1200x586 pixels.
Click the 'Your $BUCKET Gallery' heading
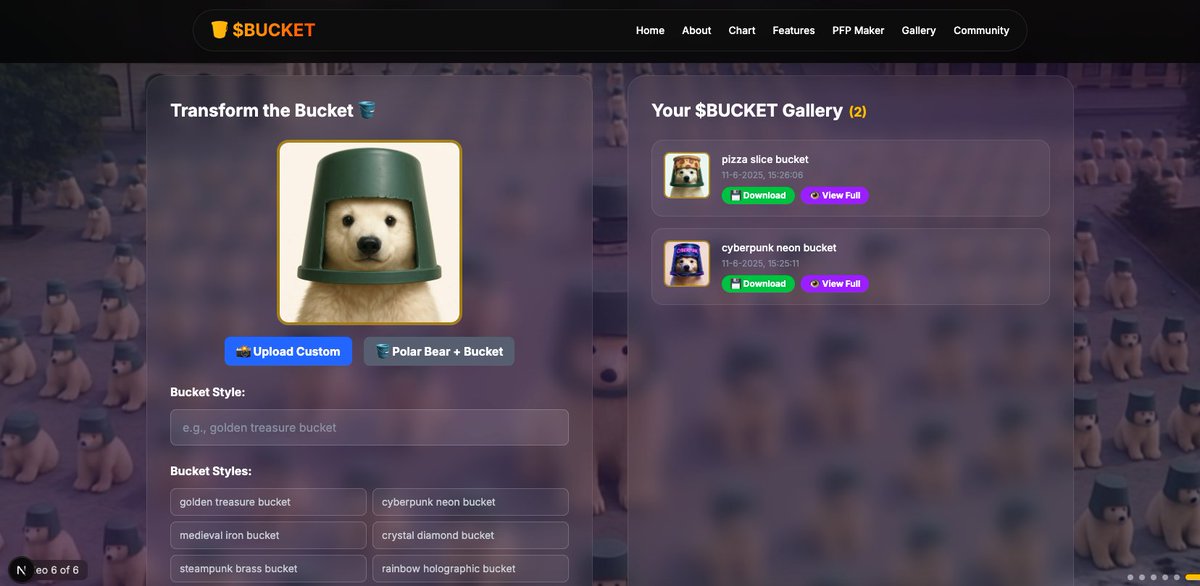[x=747, y=110]
